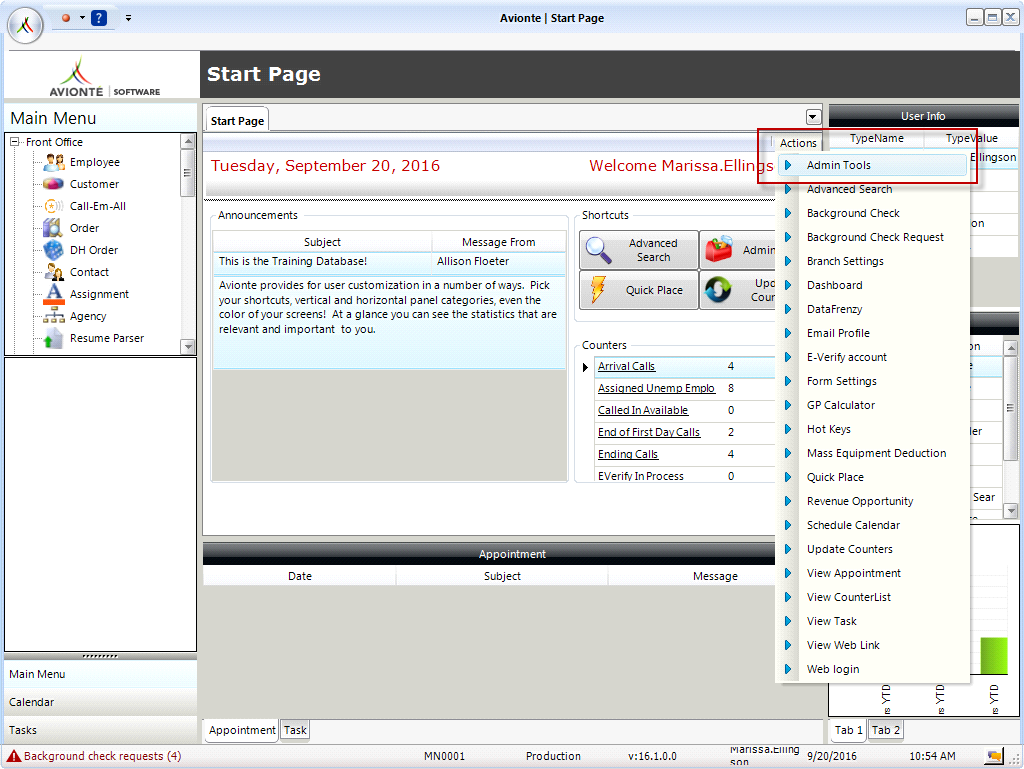Open Resume Parser from the Main Menu tree

pos(107,338)
